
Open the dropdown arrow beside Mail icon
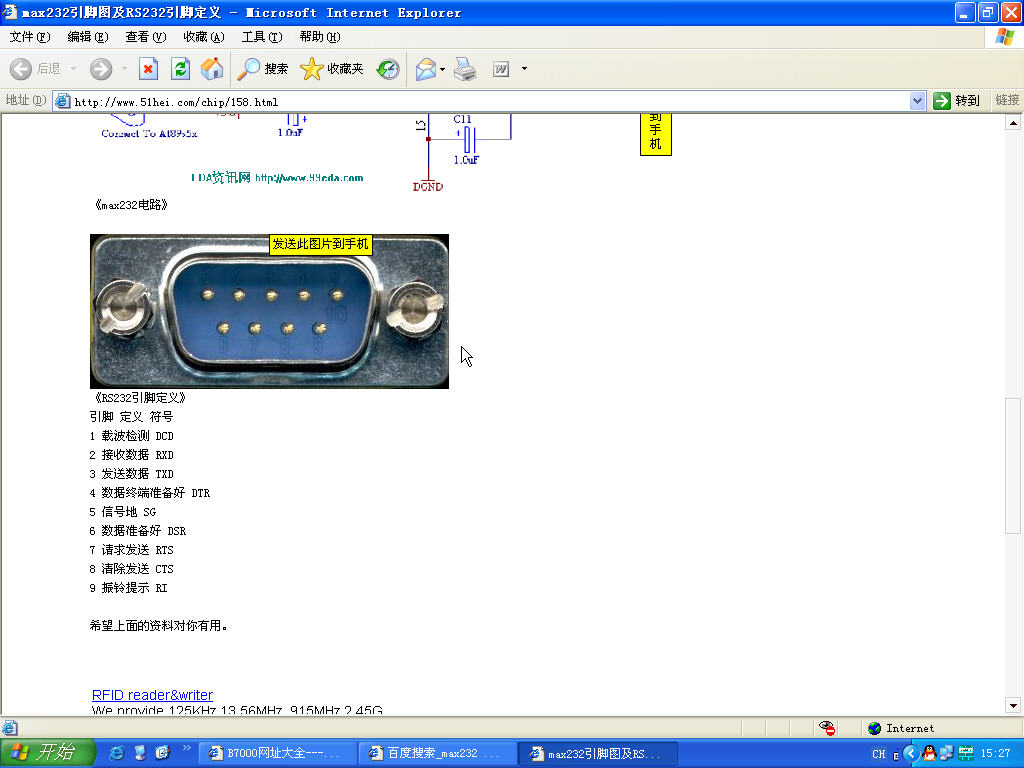click(x=443, y=69)
